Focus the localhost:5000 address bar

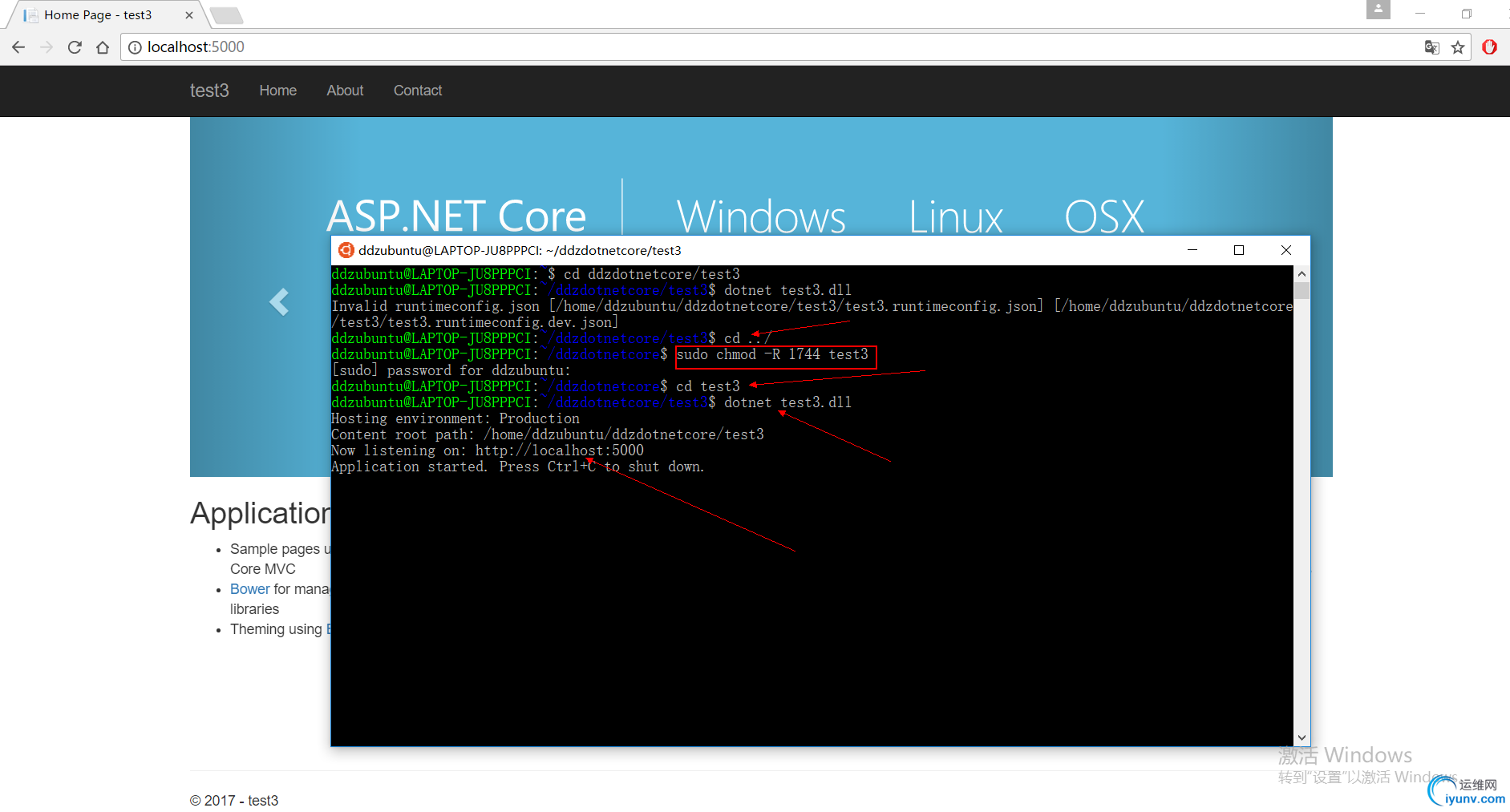tap(770, 47)
